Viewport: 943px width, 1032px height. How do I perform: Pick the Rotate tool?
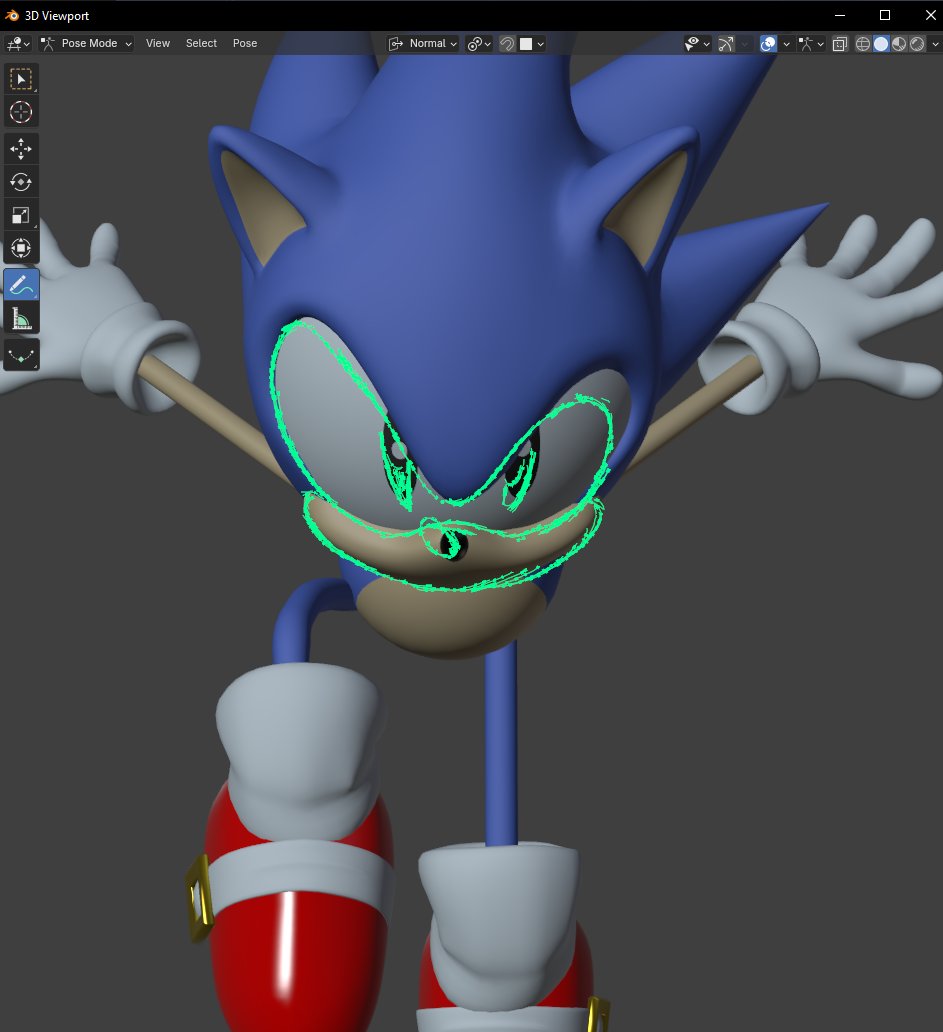21,182
